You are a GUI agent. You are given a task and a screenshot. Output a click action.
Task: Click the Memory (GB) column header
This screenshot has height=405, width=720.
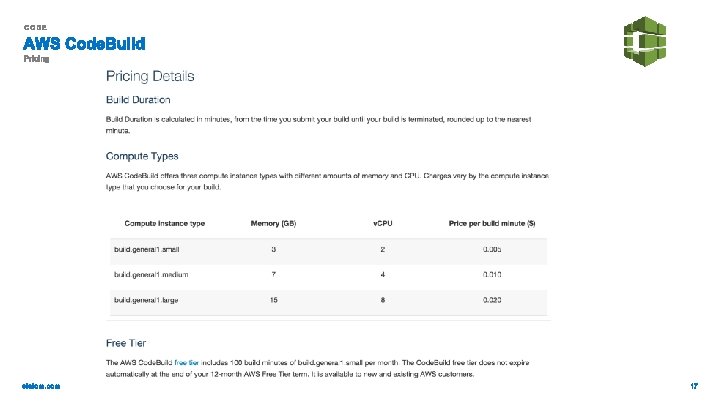tap(272, 223)
